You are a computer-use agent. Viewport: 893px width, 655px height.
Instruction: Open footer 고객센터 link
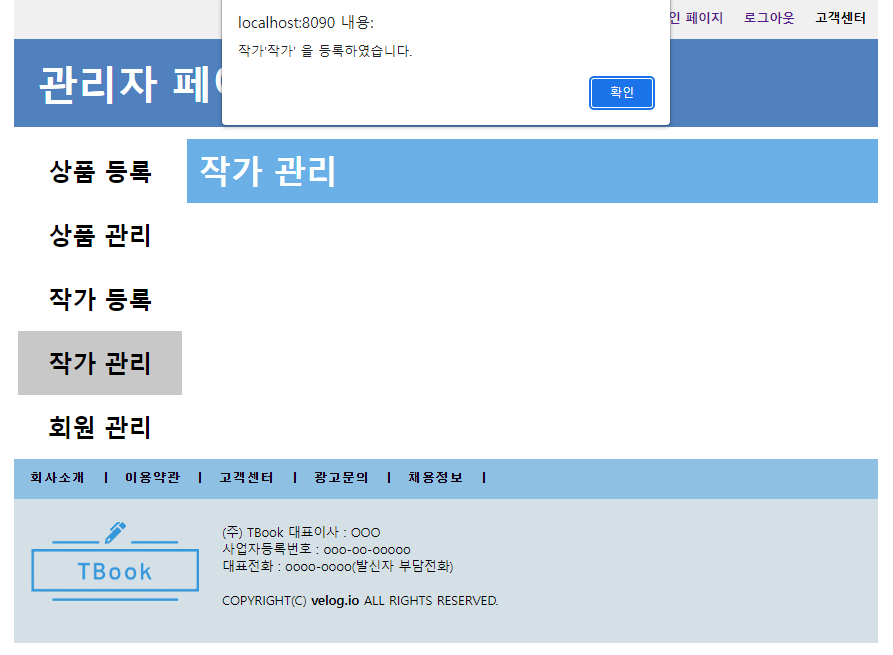(x=247, y=477)
